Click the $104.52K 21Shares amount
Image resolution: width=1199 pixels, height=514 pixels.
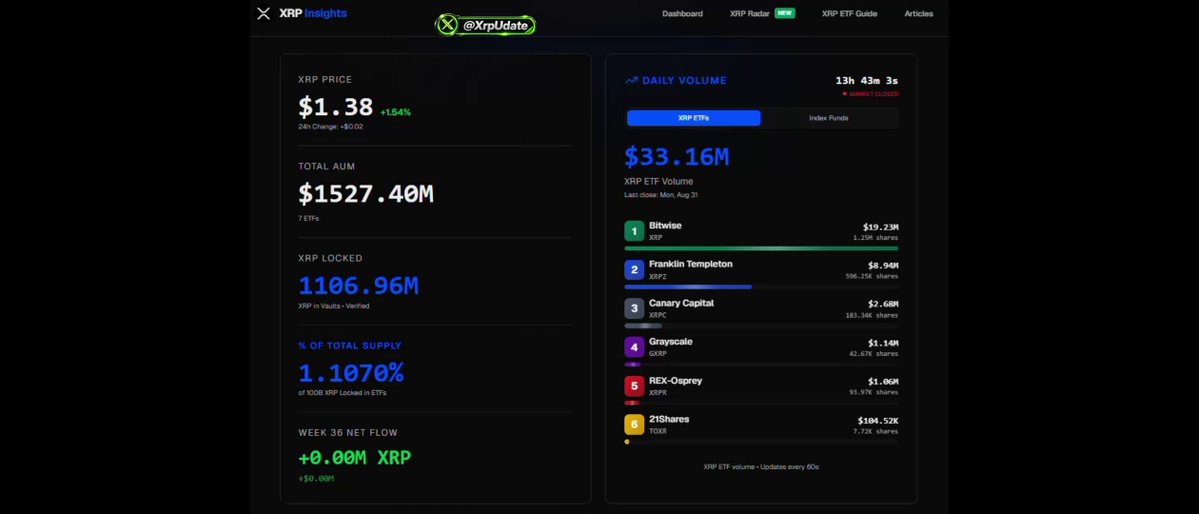point(878,421)
